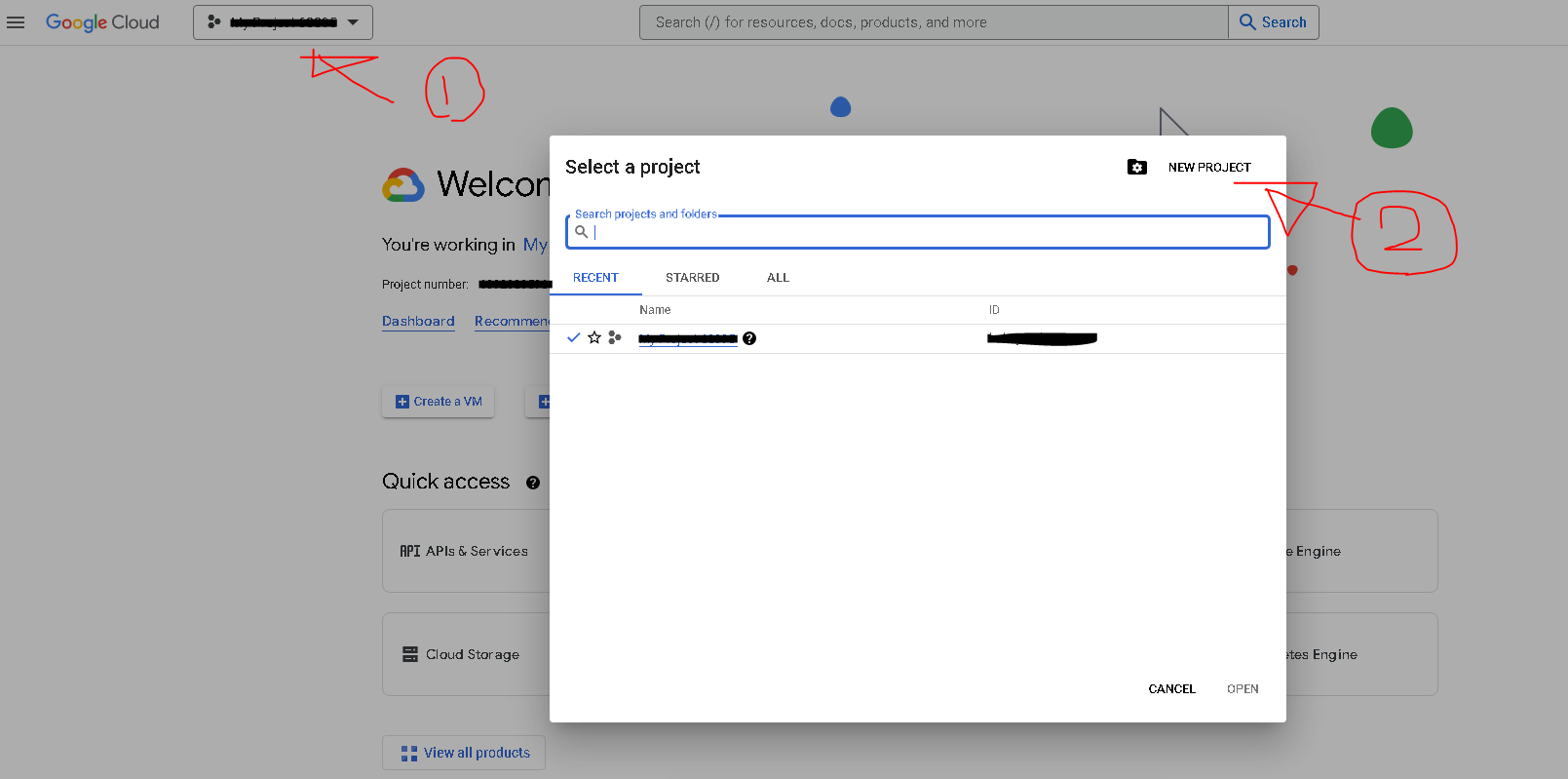The width and height of the screenshot is (1568, 779).
Task: Open the redacted project name link
Action: point(688,338)
